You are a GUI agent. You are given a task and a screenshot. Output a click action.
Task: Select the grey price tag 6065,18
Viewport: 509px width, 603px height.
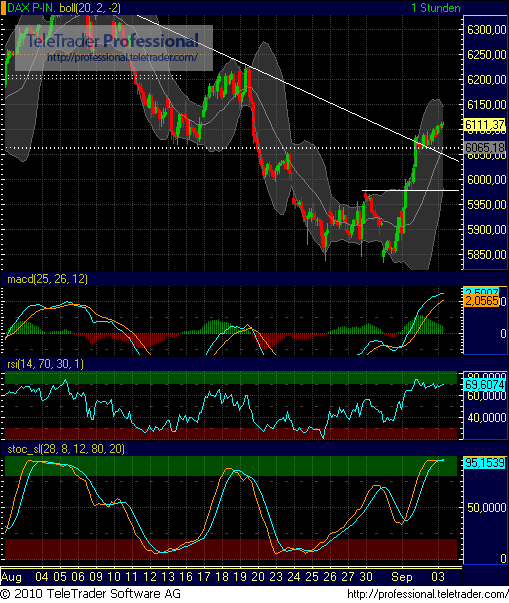(485, 147)
